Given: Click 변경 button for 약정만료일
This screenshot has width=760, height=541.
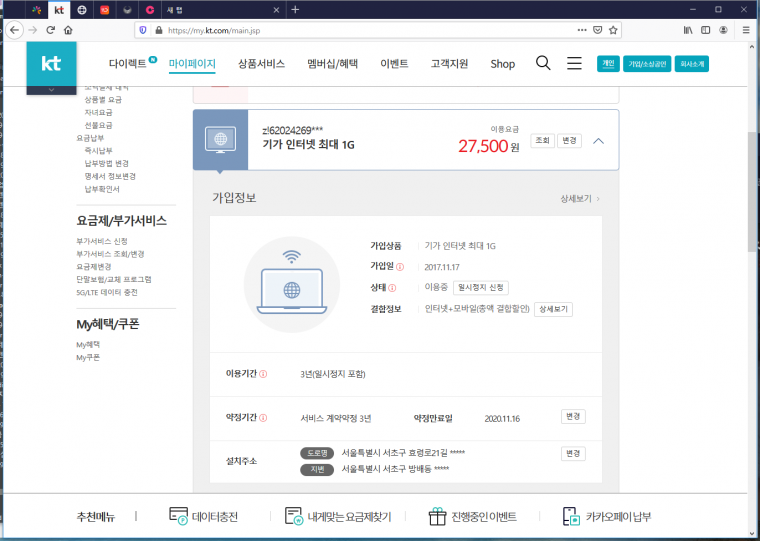Looking at the screenshot, I should pyautogui.click(x=573, y=417).
